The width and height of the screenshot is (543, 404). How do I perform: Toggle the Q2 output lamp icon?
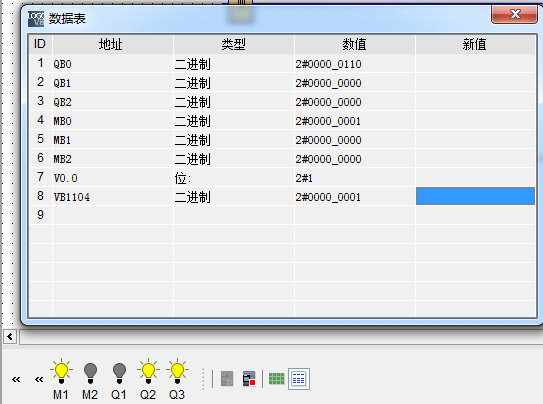(148, 371)
